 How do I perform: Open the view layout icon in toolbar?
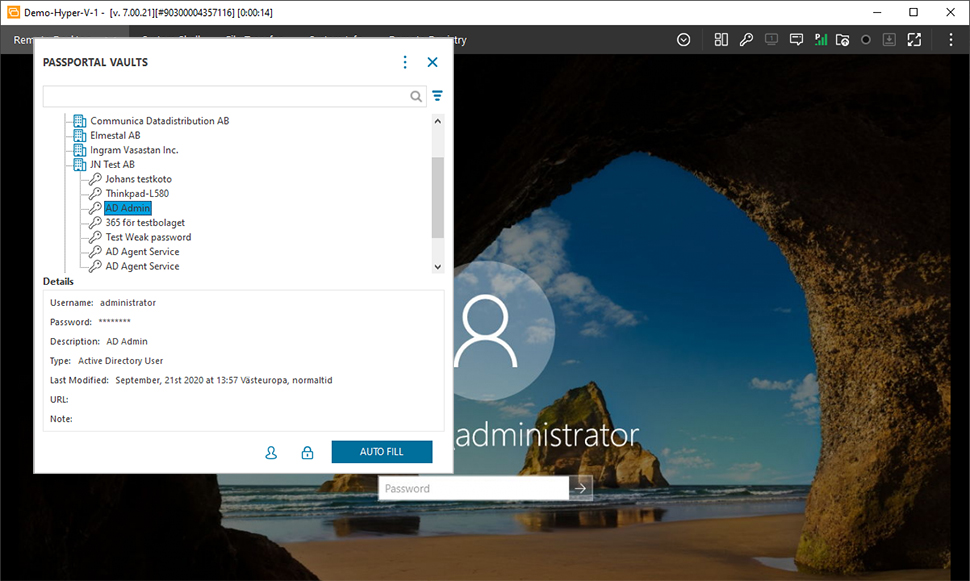coord(721,40)
